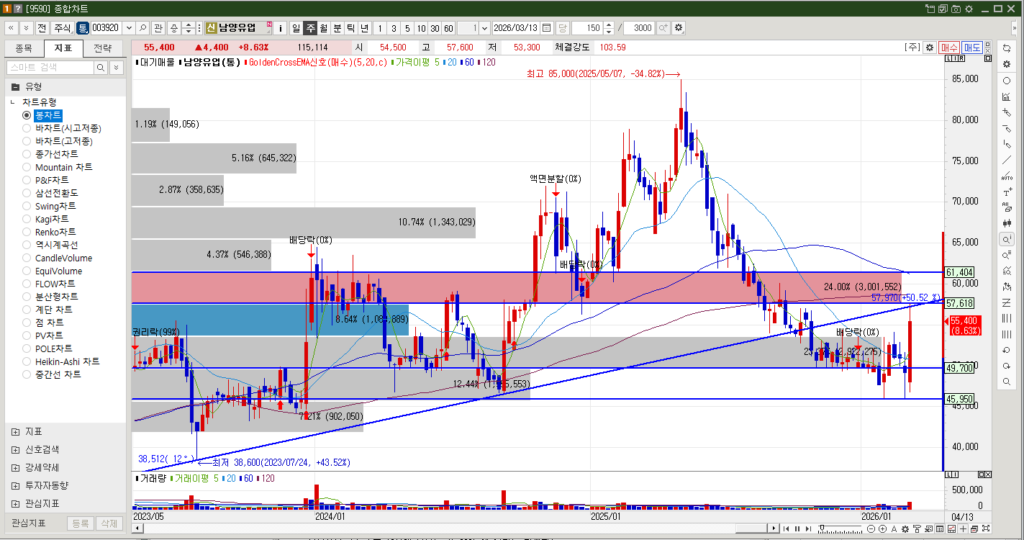
Task: Select the P&F차트 radio button
Action: click(27, 180)
